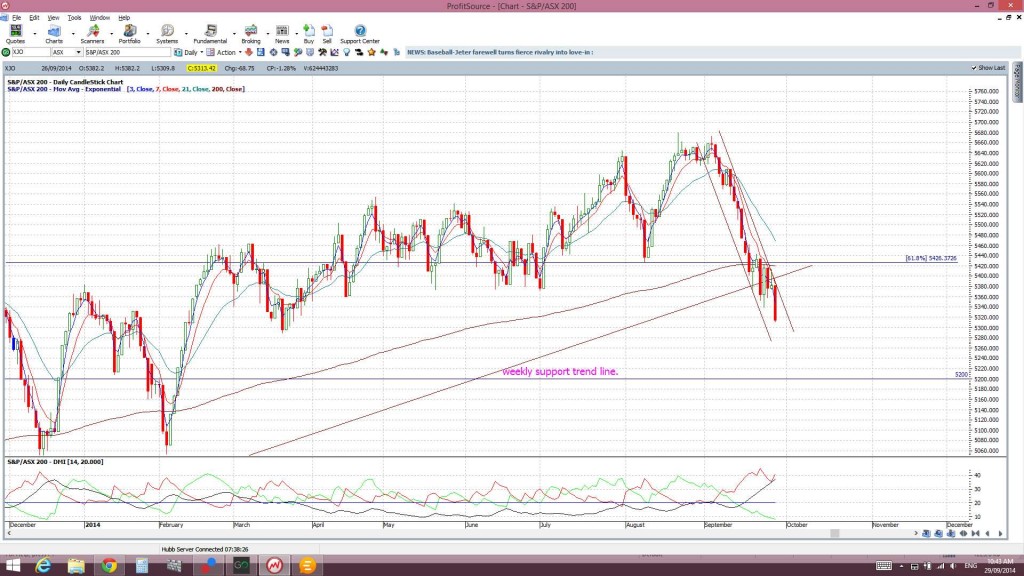The height and width of the screenshot is (576, 1024).
Task: Click the highlighted close value C:5313.42
Action: [x=201, y=68]
